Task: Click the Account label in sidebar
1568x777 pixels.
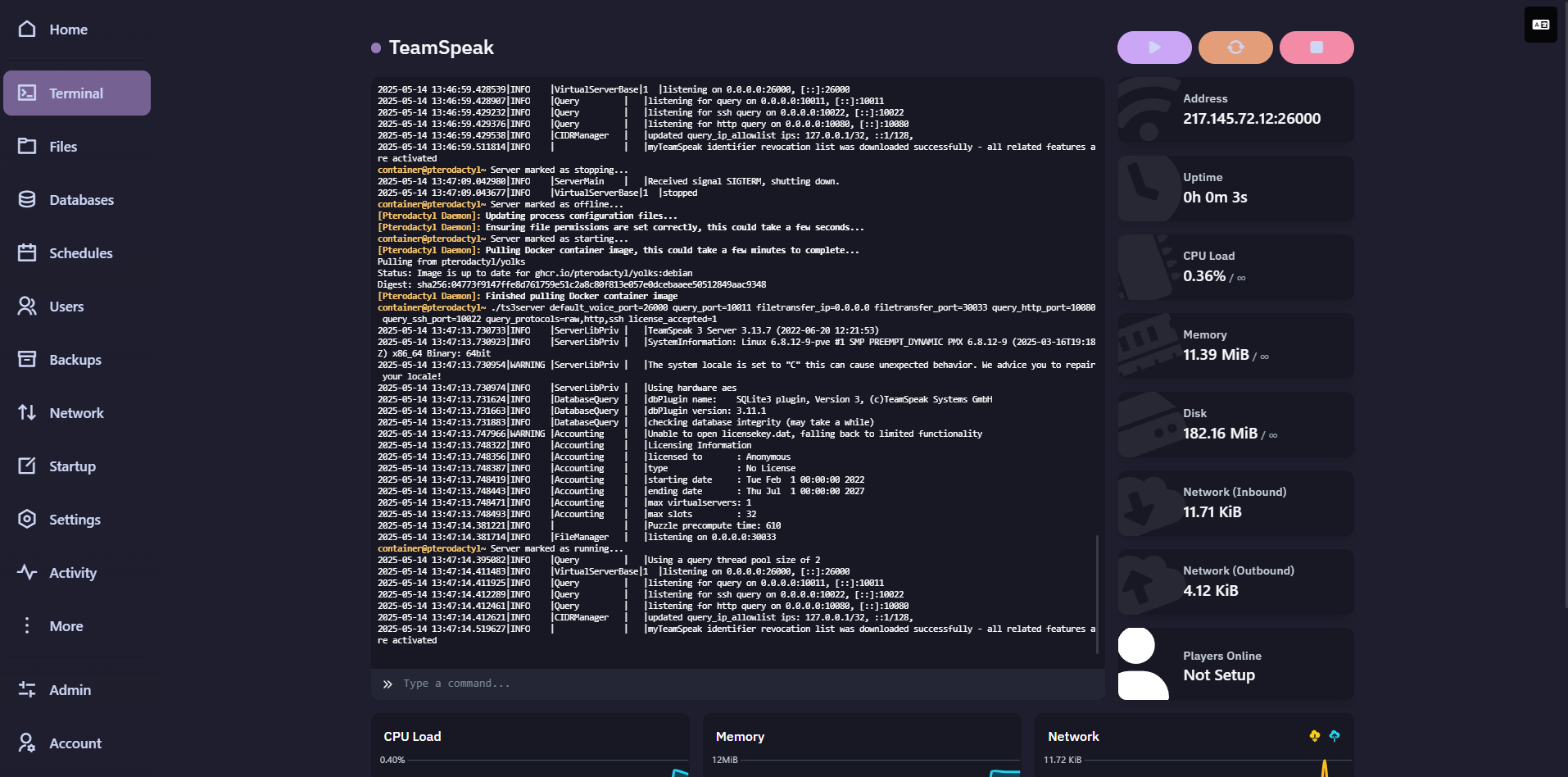Action: click(75, 743)
